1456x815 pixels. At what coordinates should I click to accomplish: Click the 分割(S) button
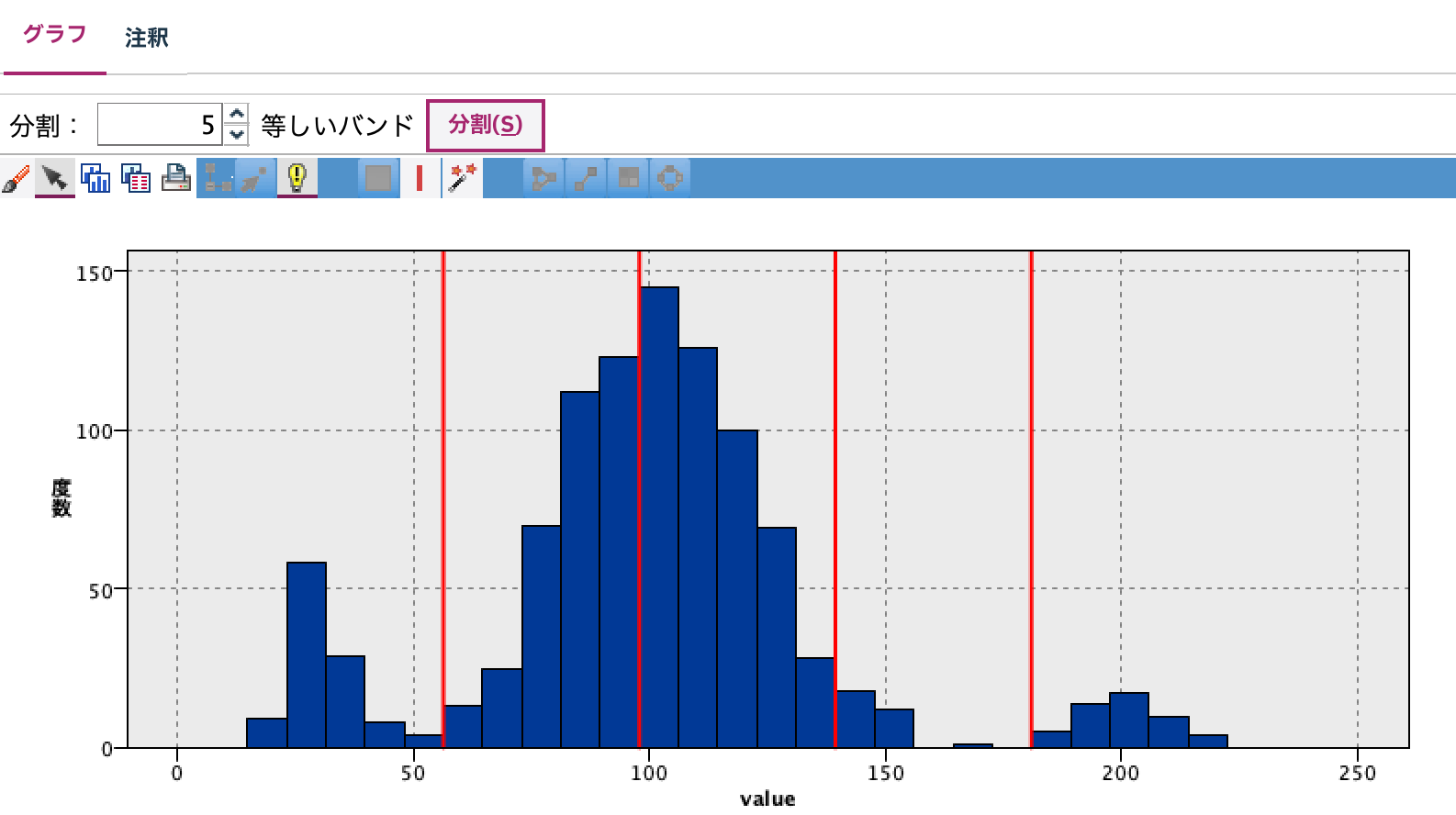486,125
